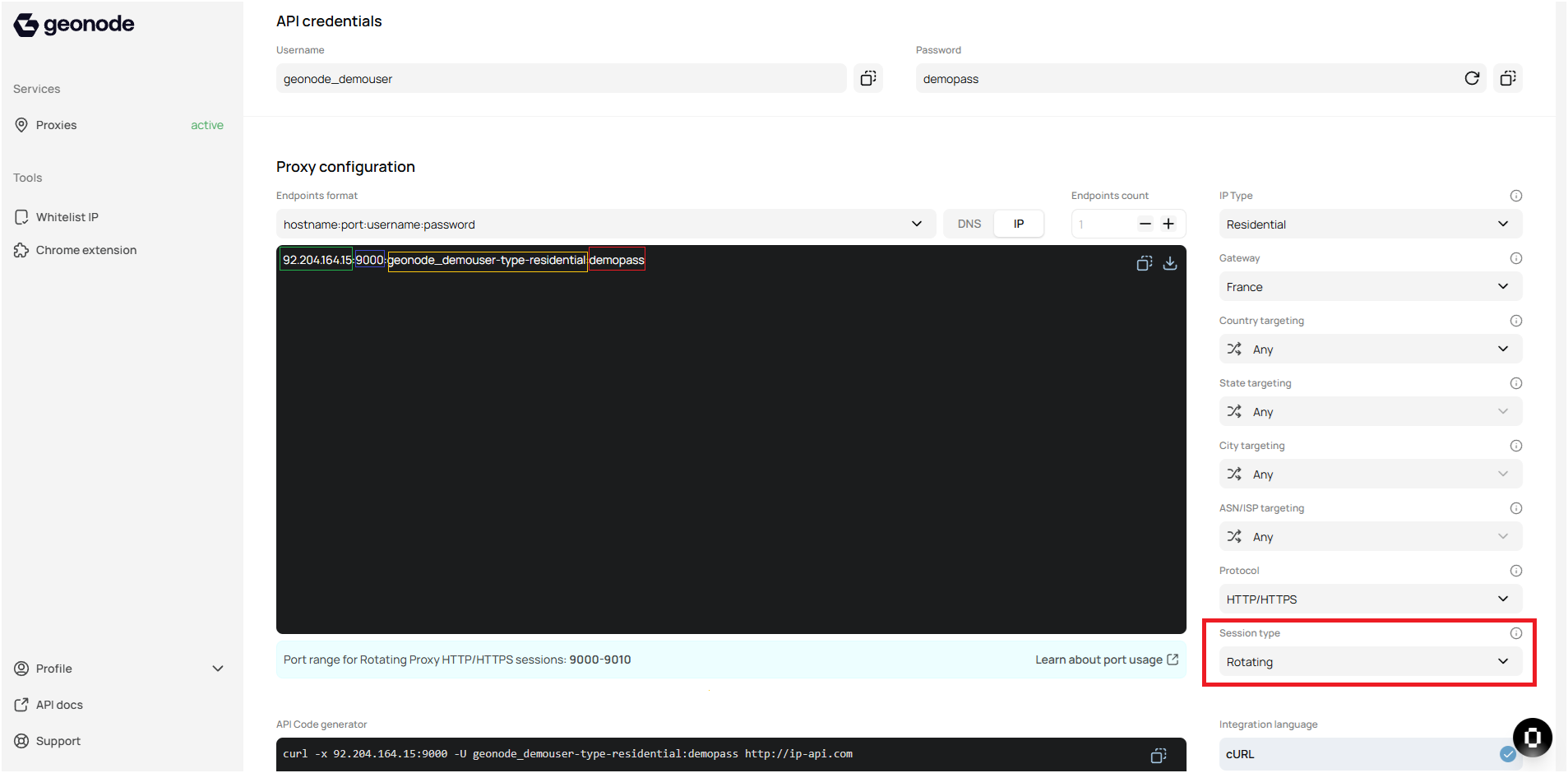The width and height of the screenshot is (1568, 773).
Task: Expand the Profile menu
Action: [118, 669]
